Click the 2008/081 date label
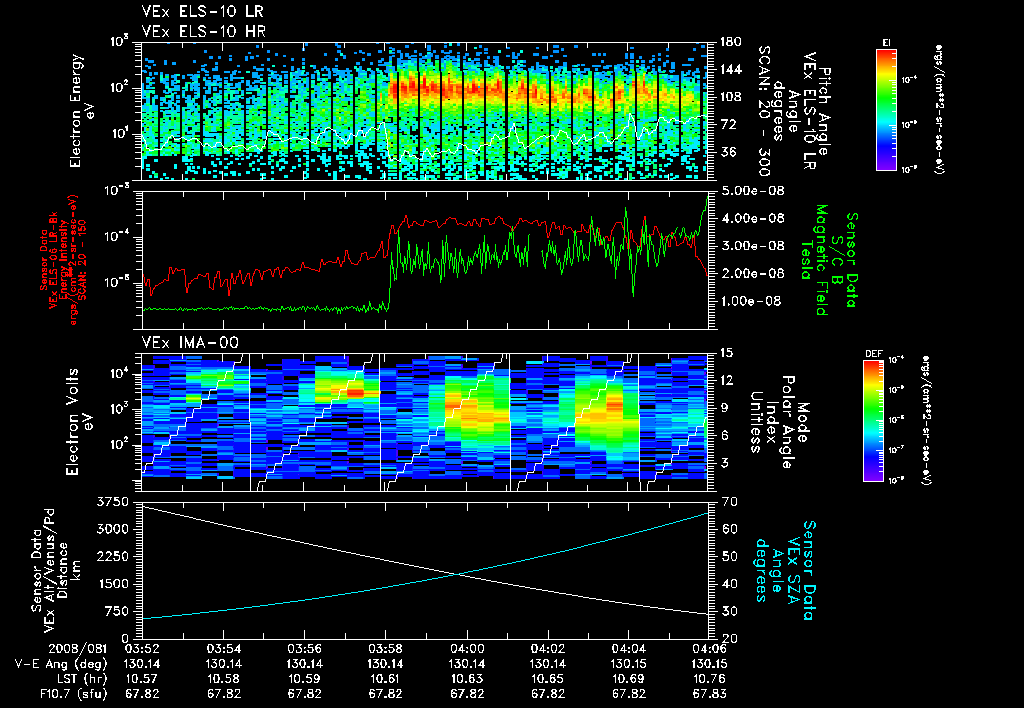 [x=78, y=649]
